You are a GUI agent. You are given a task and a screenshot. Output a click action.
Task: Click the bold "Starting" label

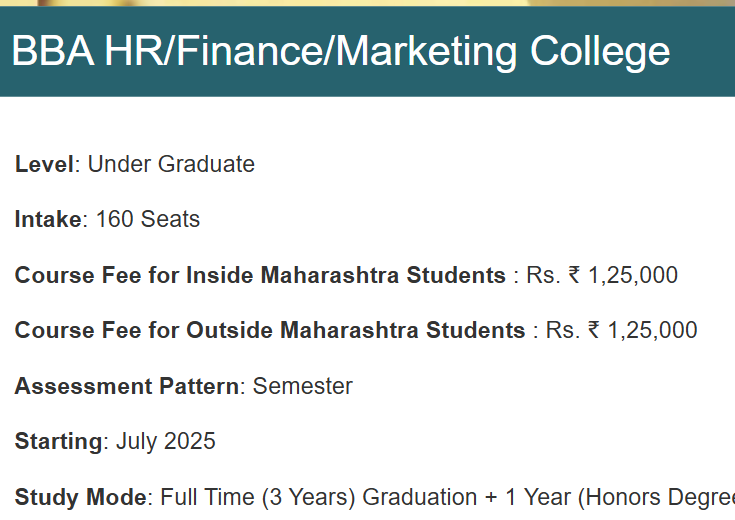pos(58,441)
